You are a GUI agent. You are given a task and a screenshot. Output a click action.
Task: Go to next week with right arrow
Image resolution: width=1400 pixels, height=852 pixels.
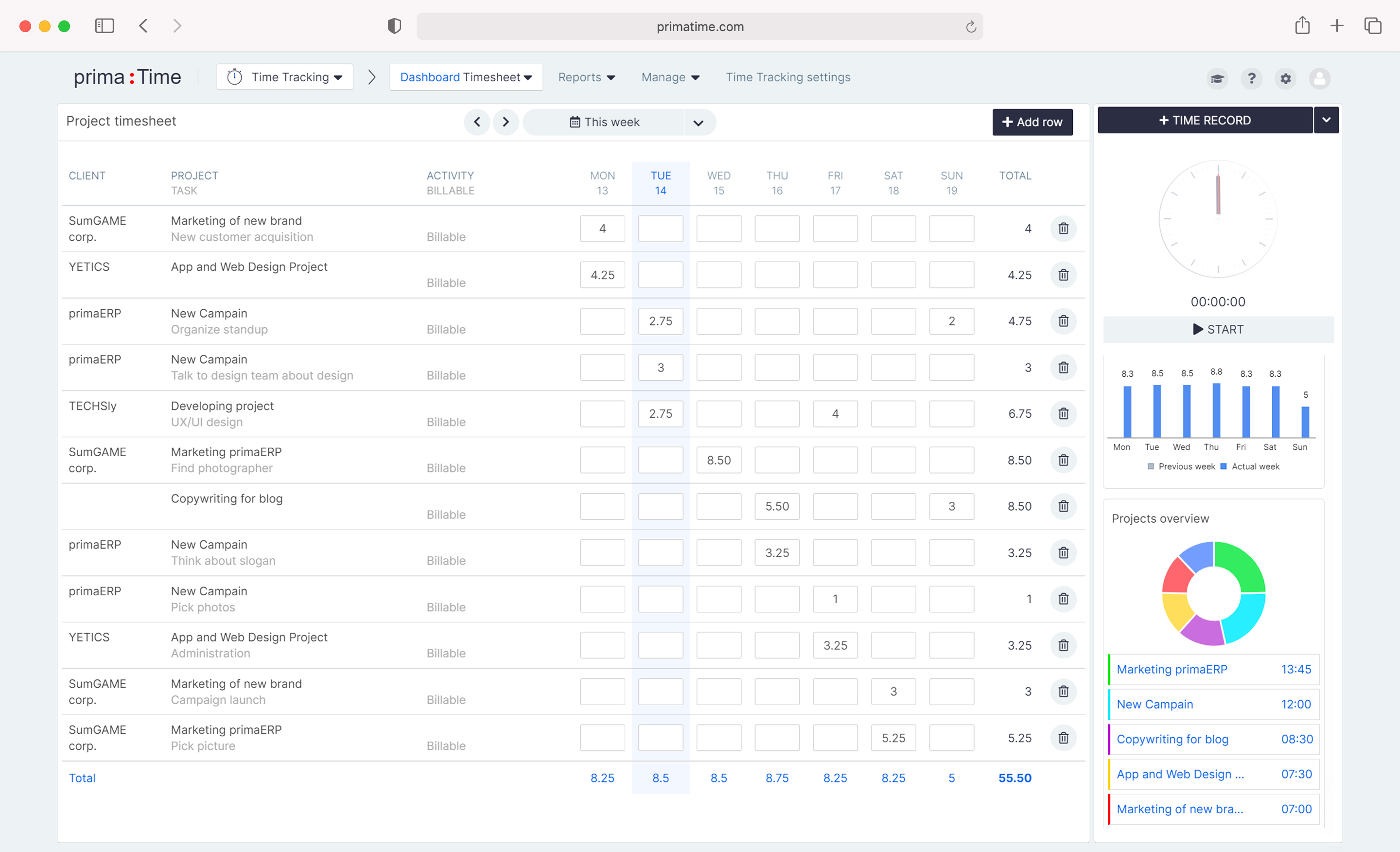(x=506, y=122)
